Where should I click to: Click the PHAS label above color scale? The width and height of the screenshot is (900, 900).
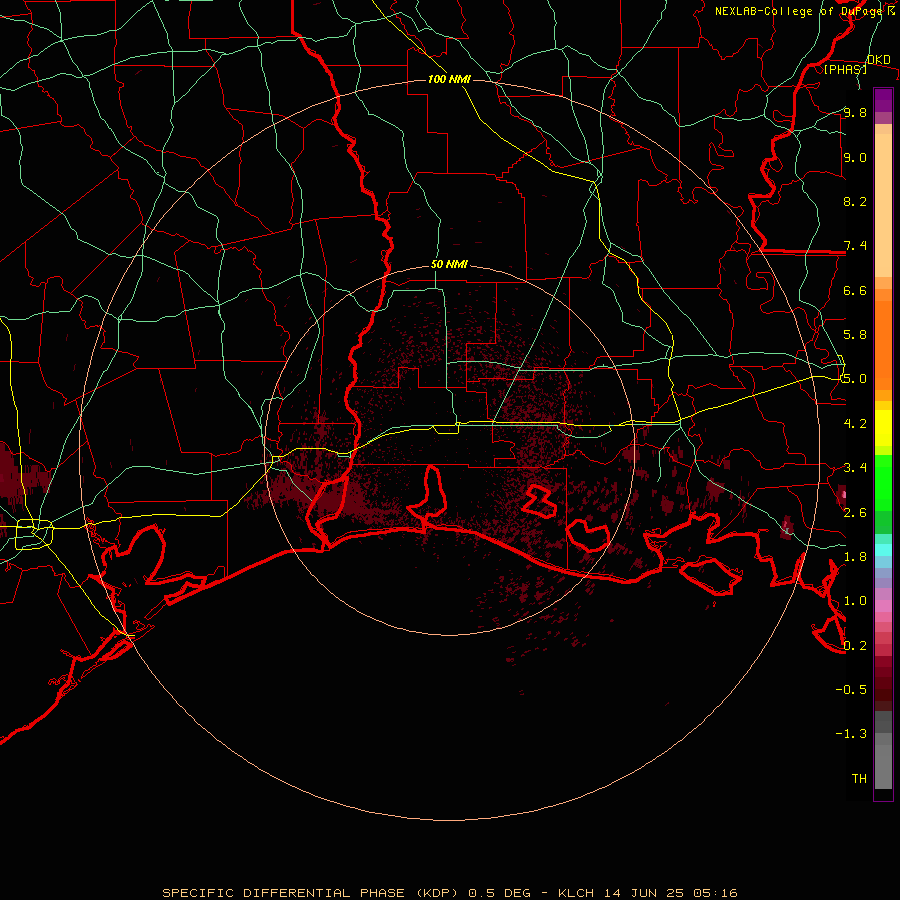click(845, 69)
